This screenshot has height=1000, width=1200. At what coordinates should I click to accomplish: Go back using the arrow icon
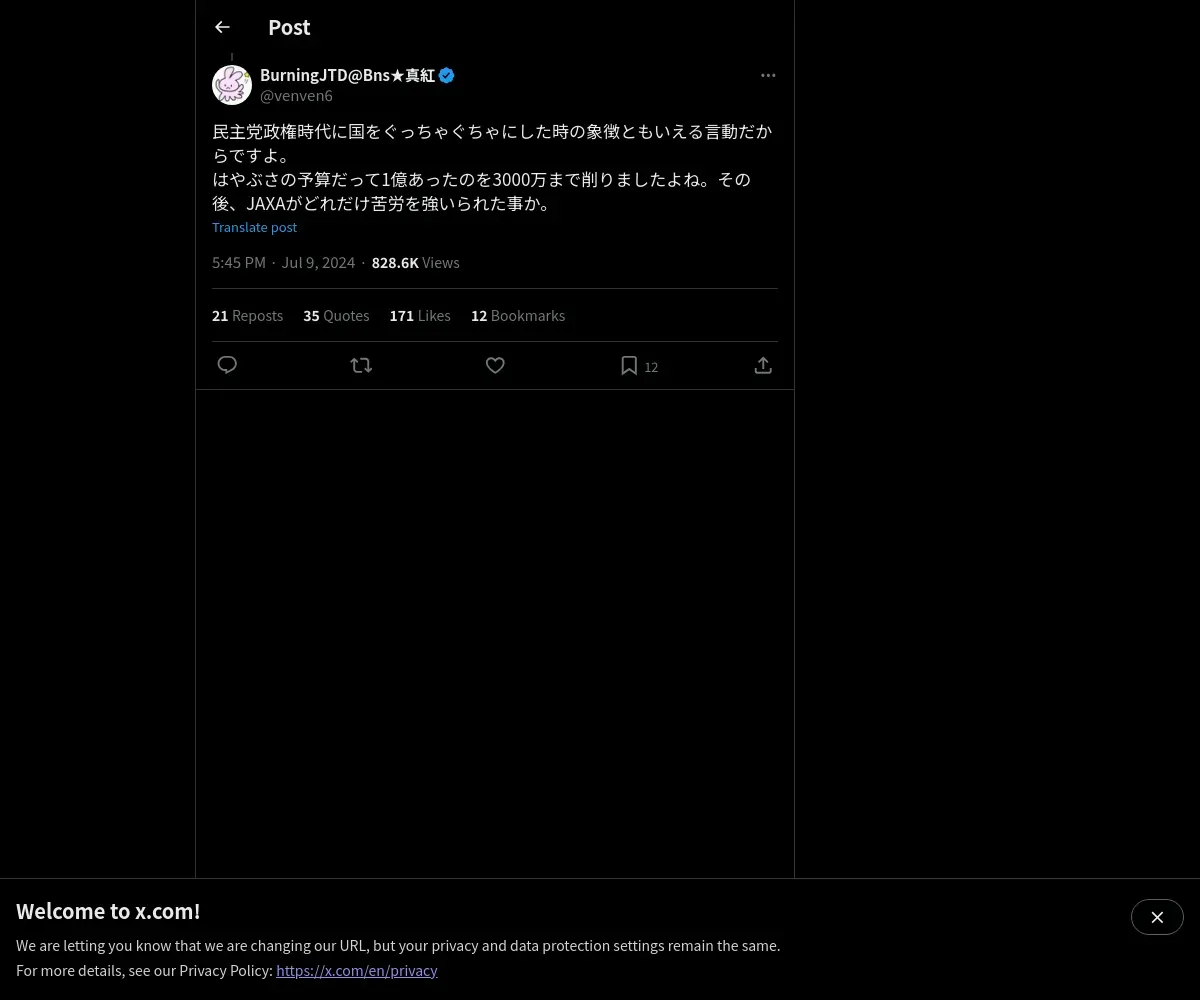click(x=222, y=27)
